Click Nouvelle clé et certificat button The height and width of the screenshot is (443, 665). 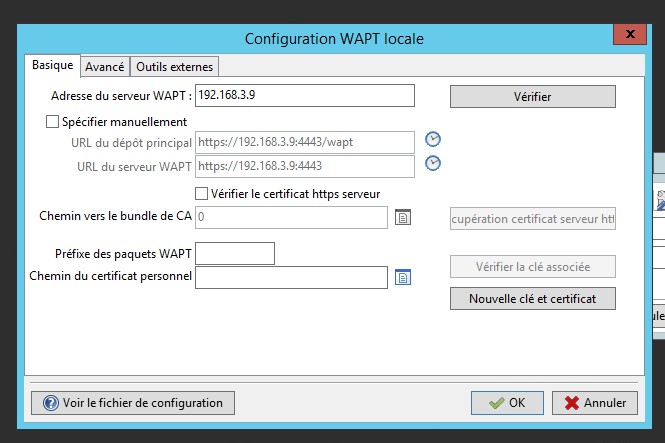533,299
